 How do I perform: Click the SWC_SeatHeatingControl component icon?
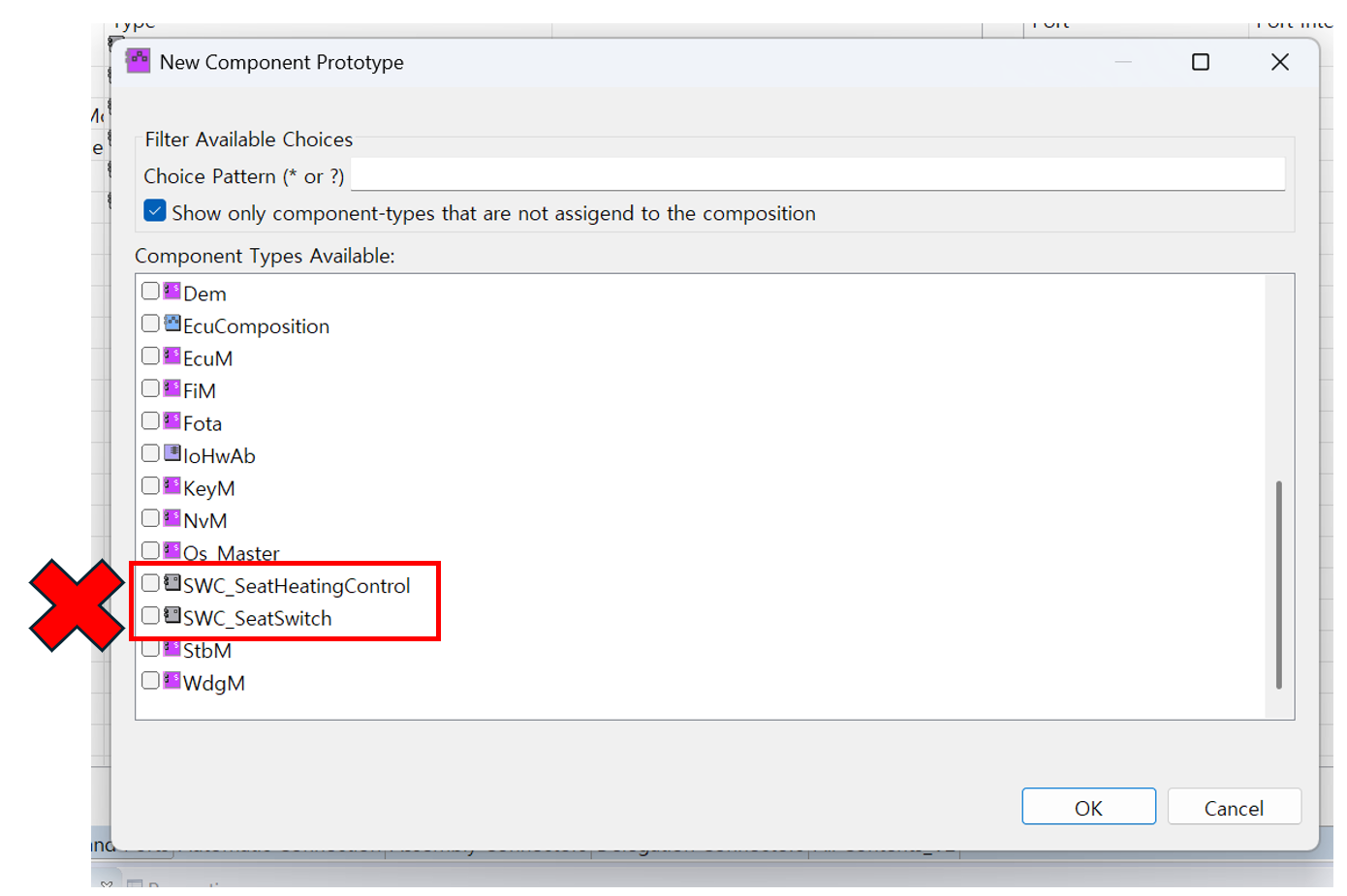pyautogui.click(x=172, y=583)
